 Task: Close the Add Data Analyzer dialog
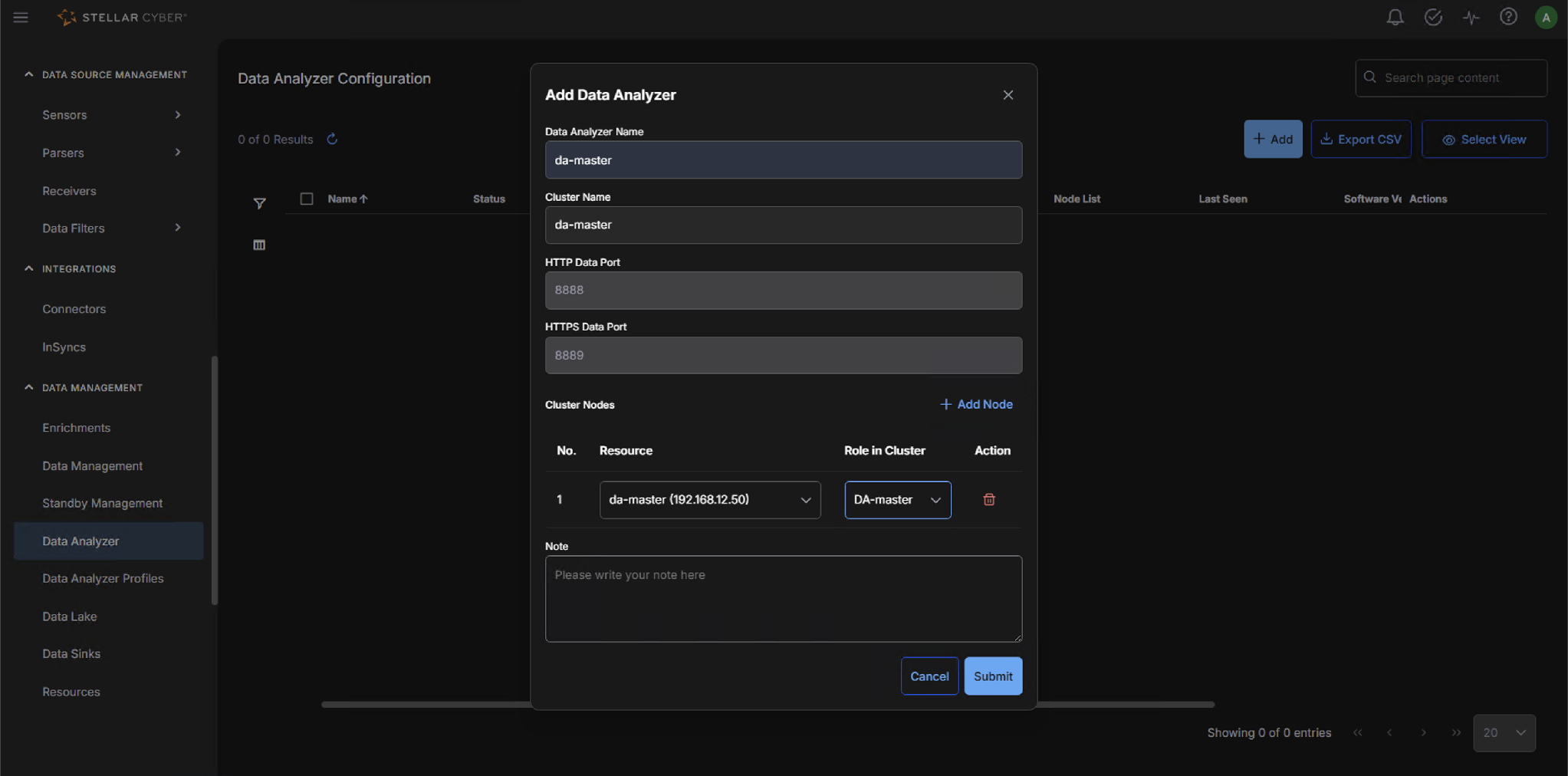tap(1008, 95)
